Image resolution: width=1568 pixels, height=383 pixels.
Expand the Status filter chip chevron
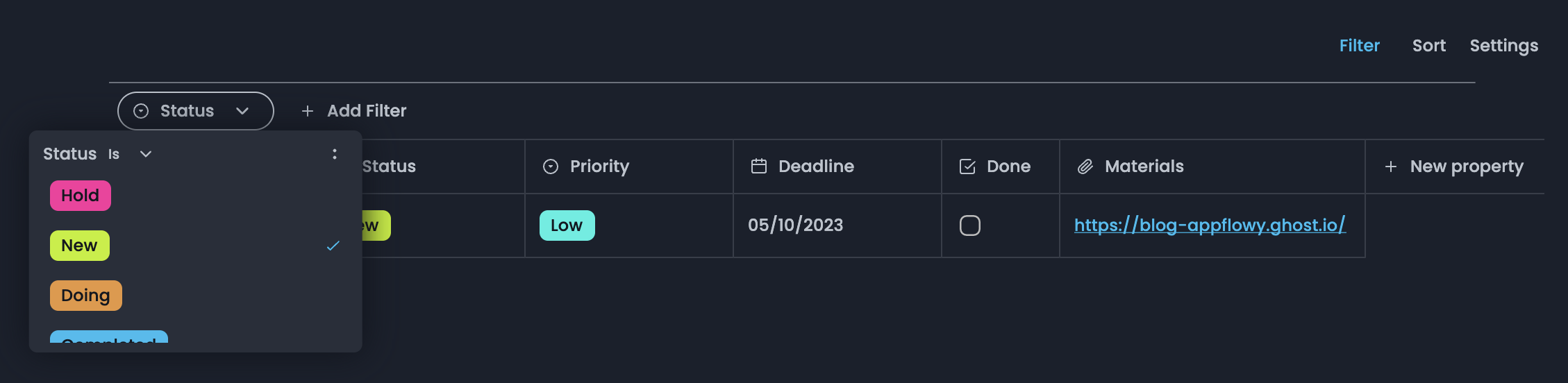coord(242,111)
